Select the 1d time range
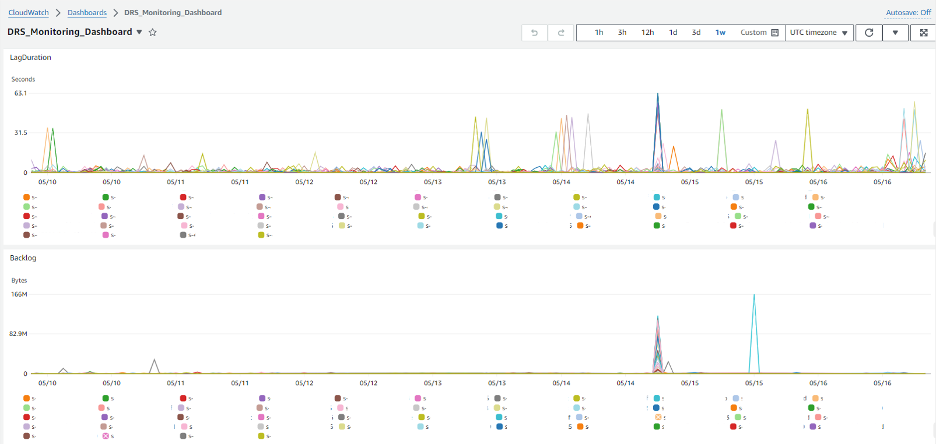 (x=673, y=33)
